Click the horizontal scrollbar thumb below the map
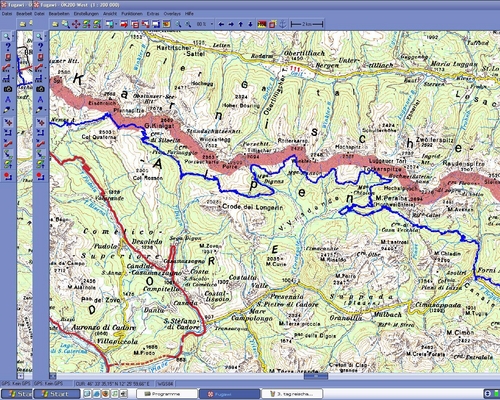The height and width of the screenshot is (400, 500). [x=316, y=376]
